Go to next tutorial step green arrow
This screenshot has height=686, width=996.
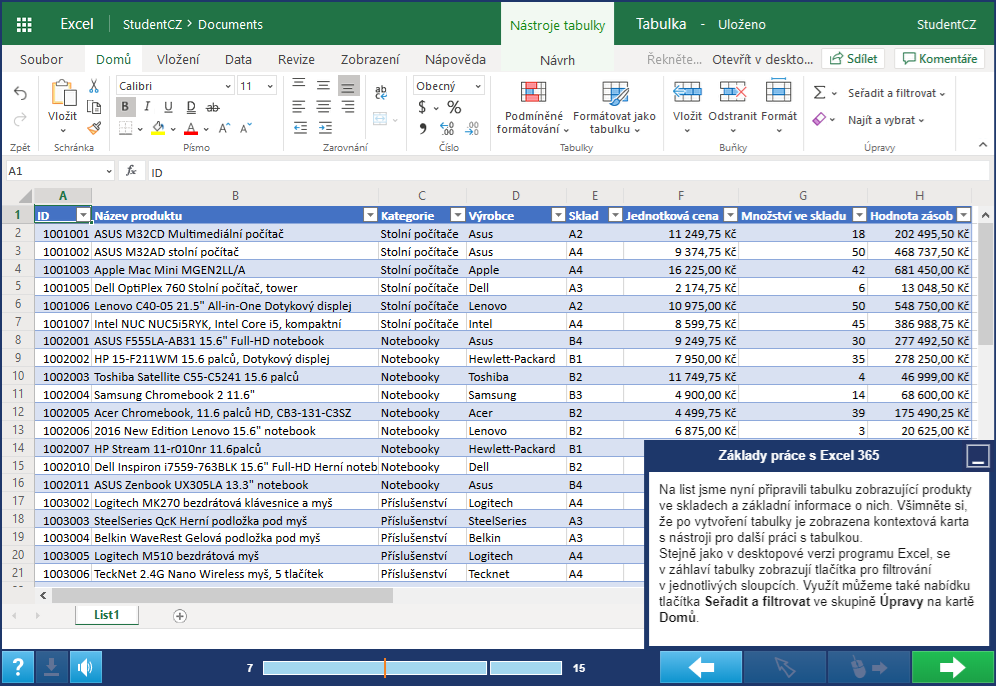pos(952,667)
